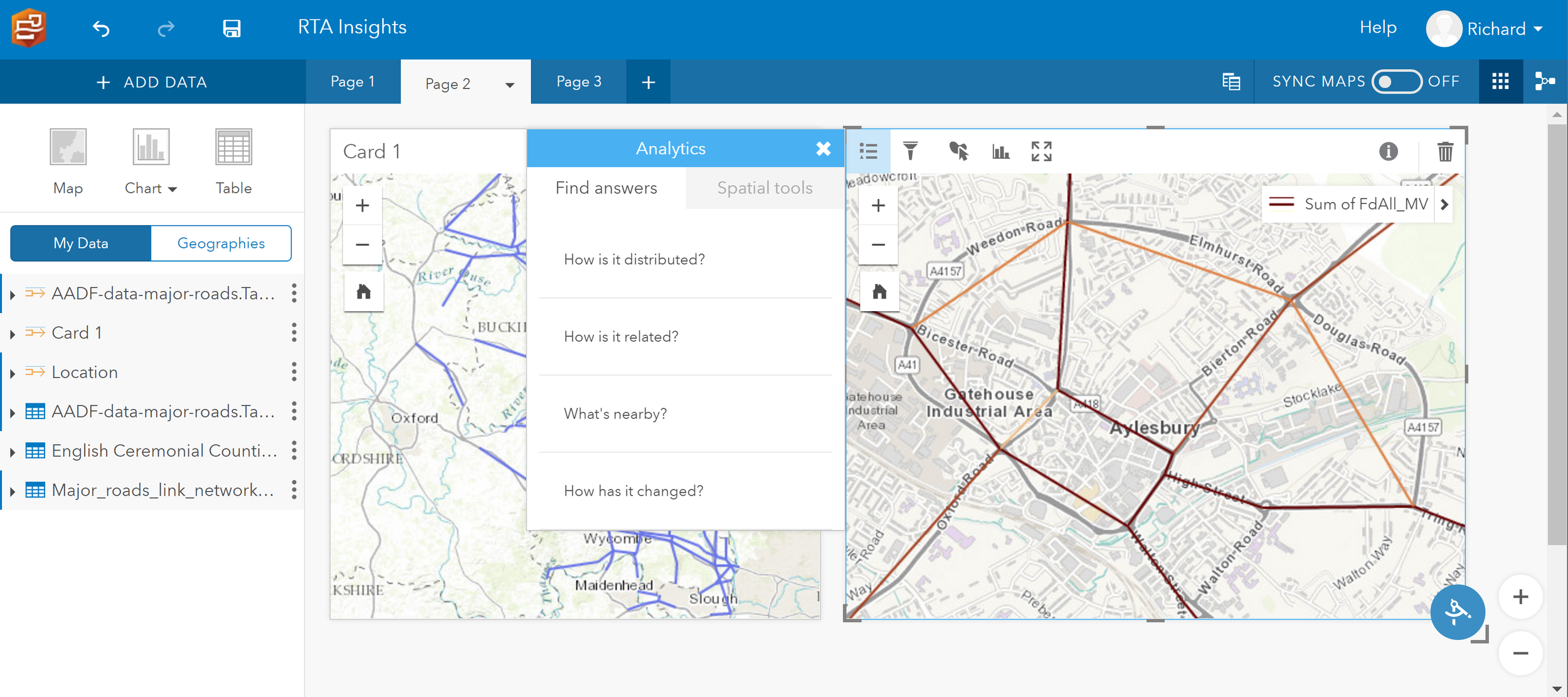Toggle the SYNC MAPS switch
1568x697 pixels.
[1396, 82]
